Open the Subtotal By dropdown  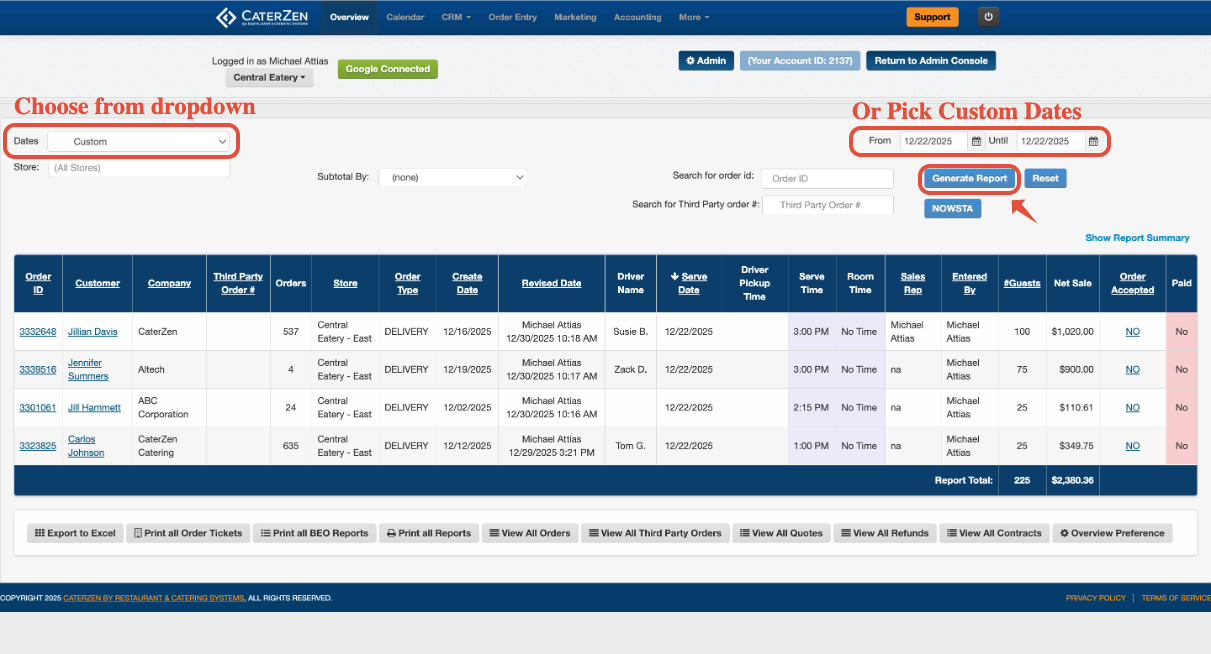452,177
